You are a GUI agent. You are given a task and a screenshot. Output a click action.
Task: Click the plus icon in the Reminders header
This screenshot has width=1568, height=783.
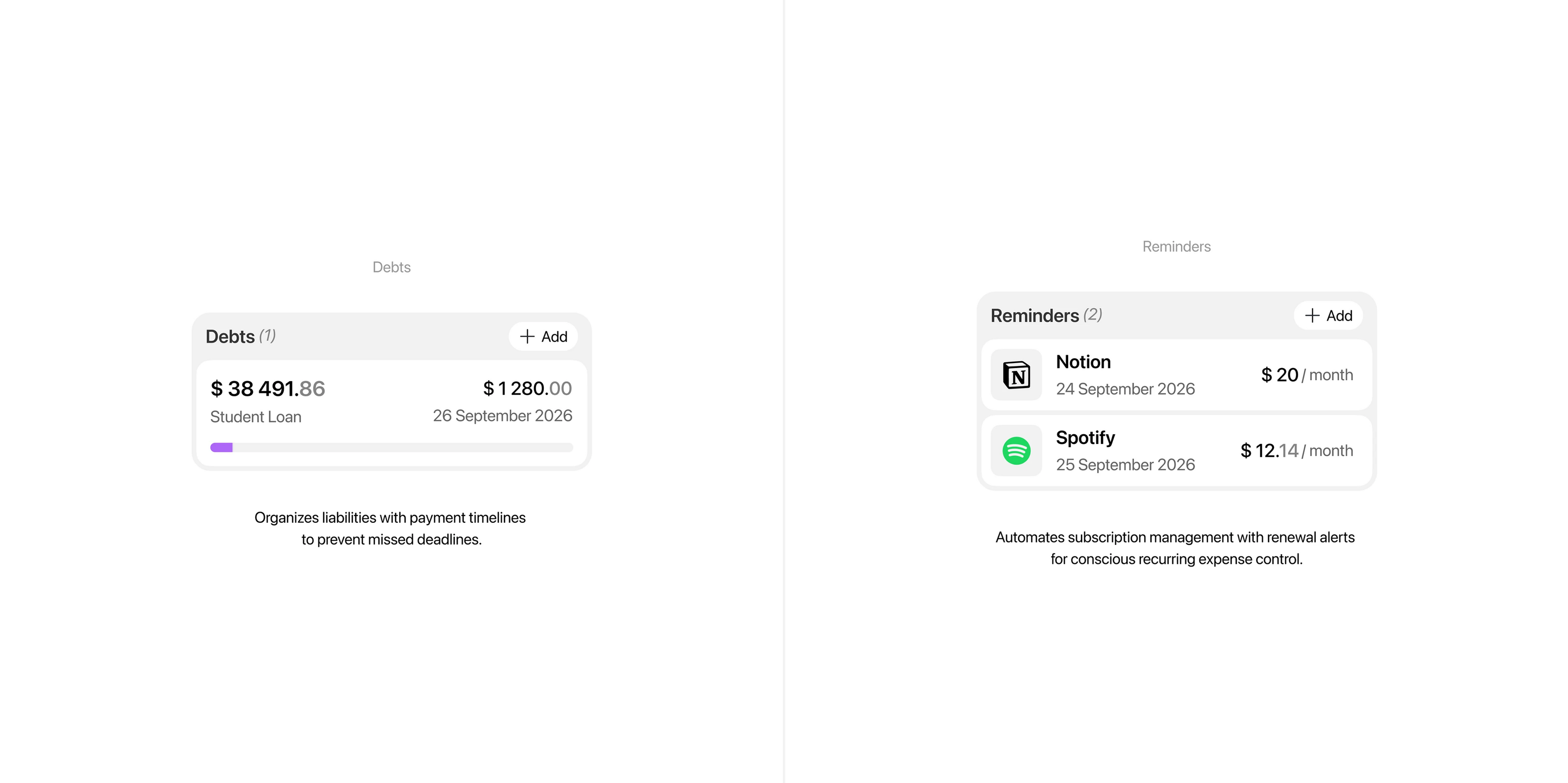tap(1312, 316)
